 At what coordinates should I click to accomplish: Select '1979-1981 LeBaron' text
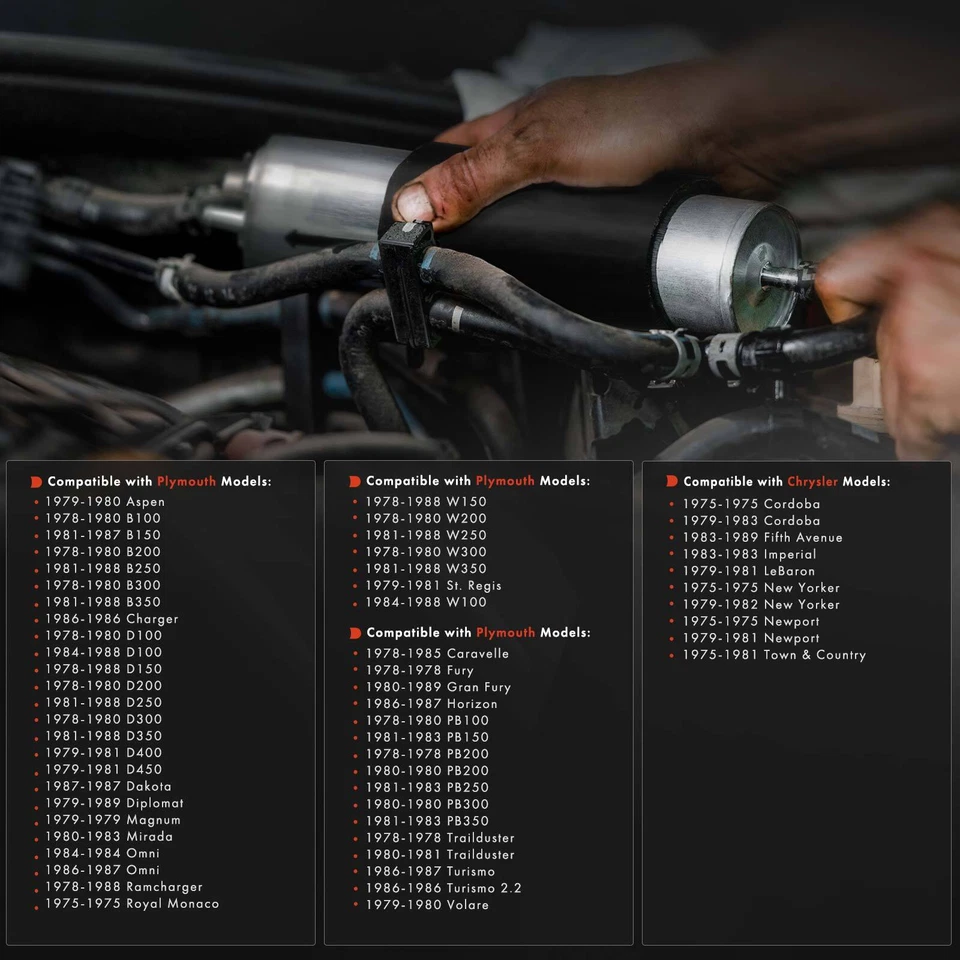pyautogui.click(x=749, y=571)
